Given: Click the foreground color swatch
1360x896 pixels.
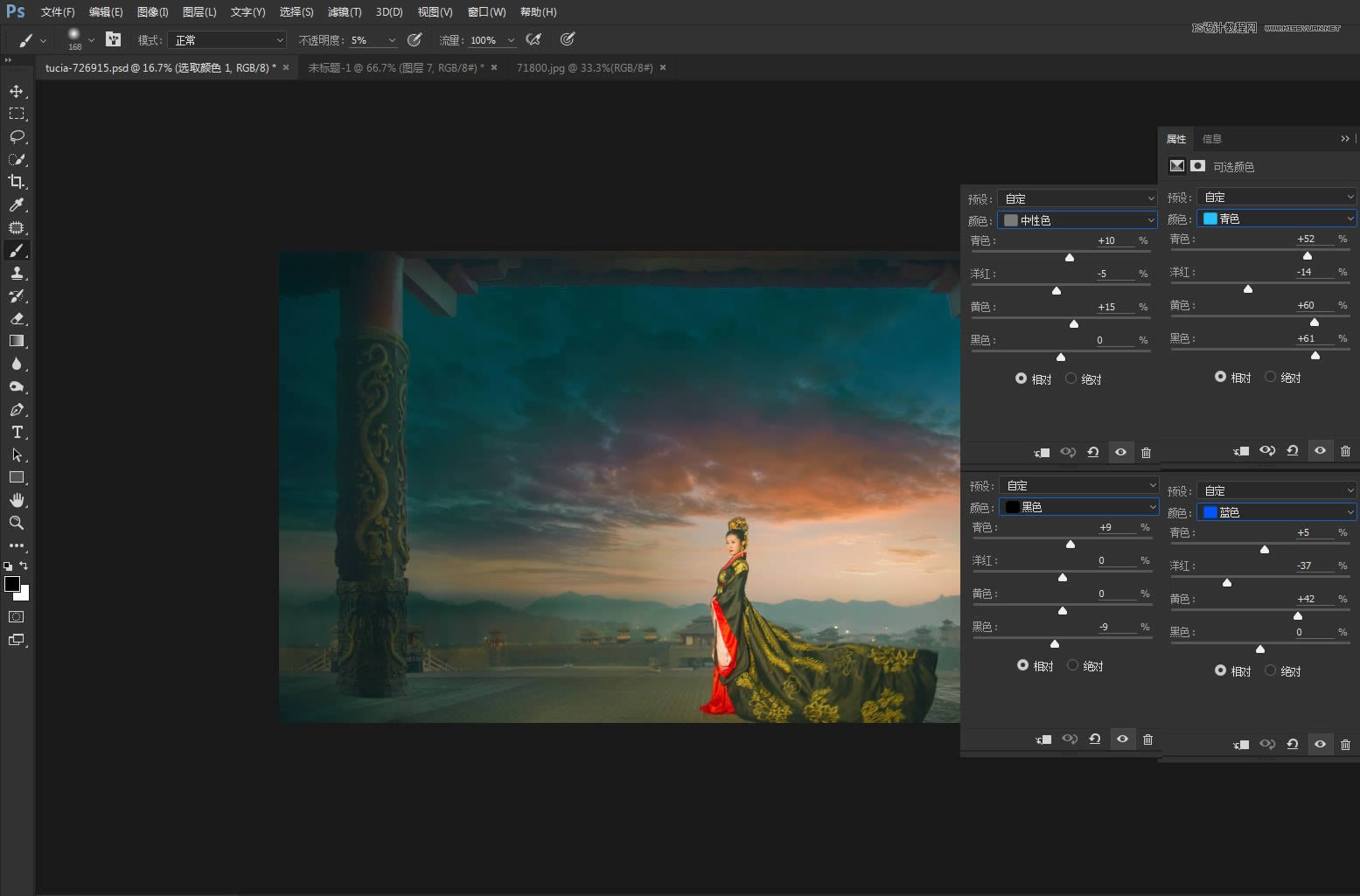Looking at the screenshot, I should (x=11, y=584).
